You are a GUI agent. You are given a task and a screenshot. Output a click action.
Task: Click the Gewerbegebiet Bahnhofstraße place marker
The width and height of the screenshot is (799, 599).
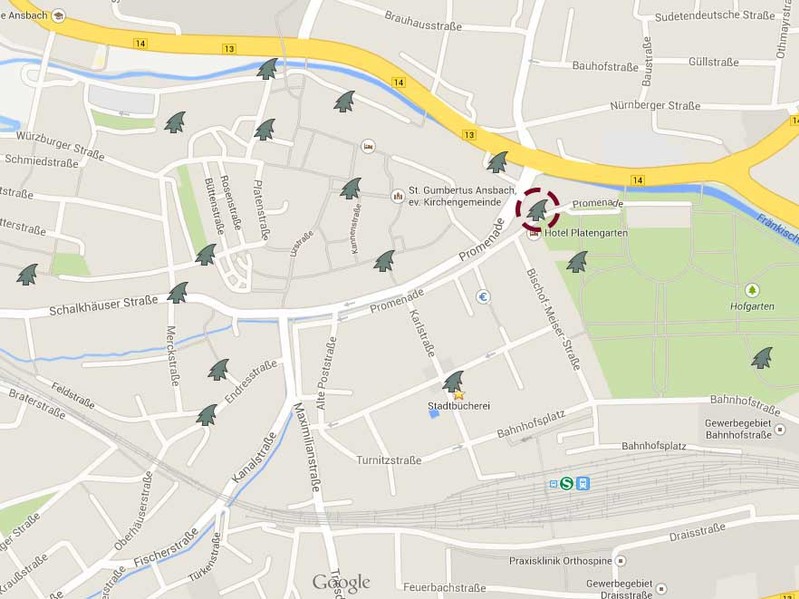click(x=780, y=430)
